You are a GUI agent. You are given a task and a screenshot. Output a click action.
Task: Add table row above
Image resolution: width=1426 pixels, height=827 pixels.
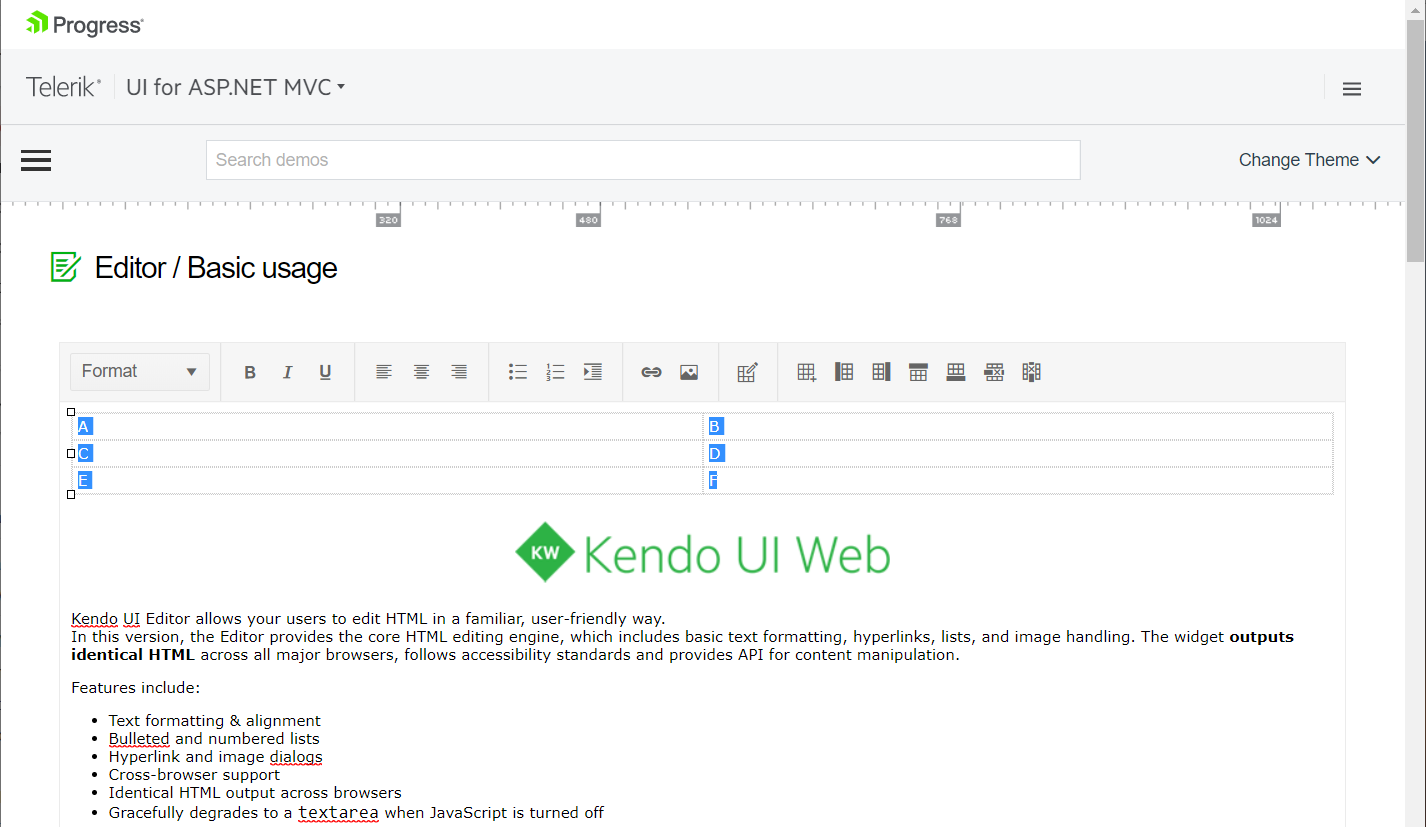[x=919, y=372]
